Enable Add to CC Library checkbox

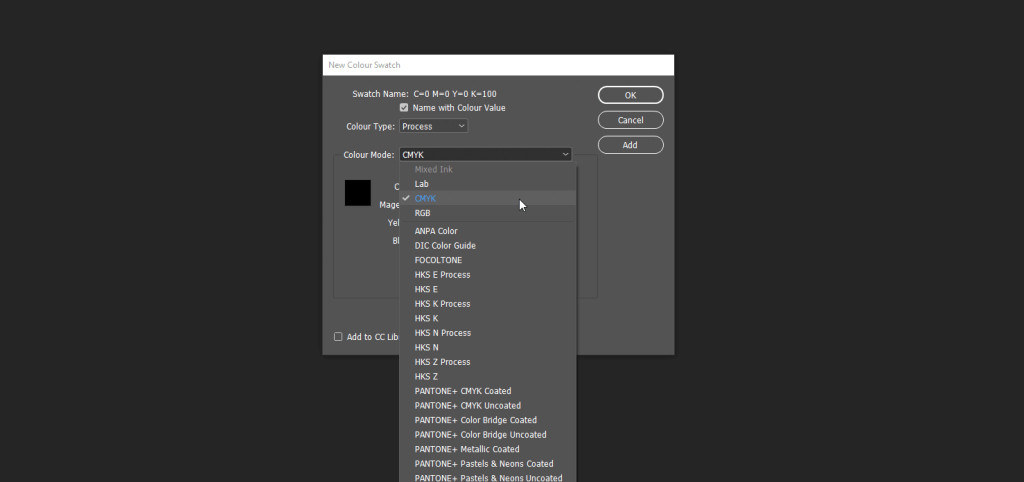coord(338,337)
